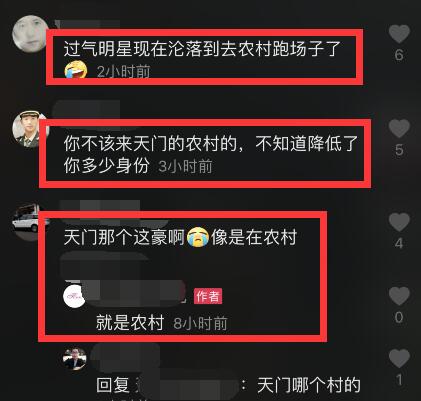Viewport: 421px width, 401px height.
Task: Open the car photo avatar profile
Action: tap(30, 221)
